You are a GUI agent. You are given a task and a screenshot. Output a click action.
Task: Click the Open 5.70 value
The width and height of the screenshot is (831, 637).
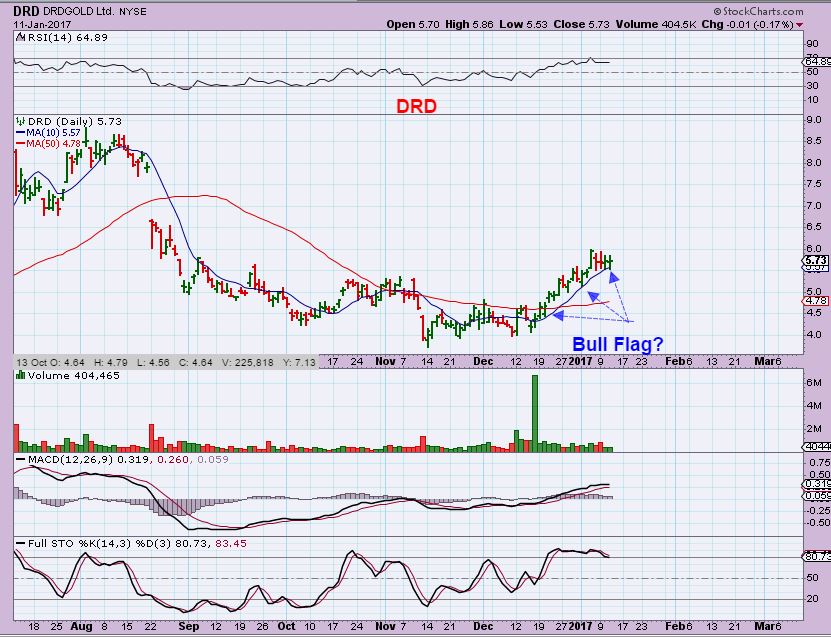(412, 24)
